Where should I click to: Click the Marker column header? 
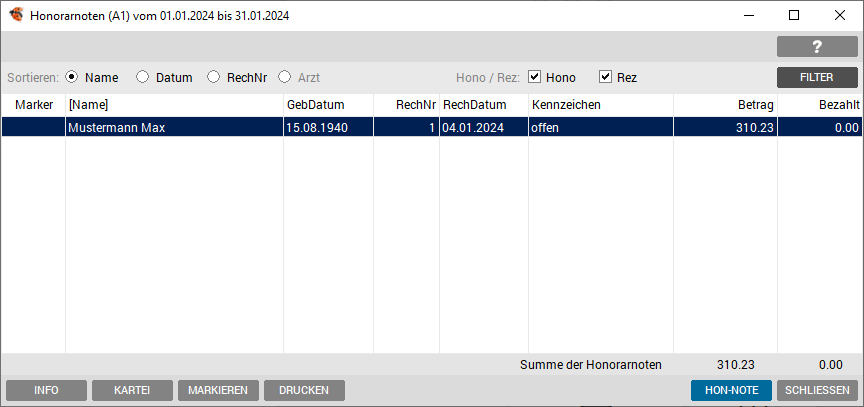click(34, 105)
